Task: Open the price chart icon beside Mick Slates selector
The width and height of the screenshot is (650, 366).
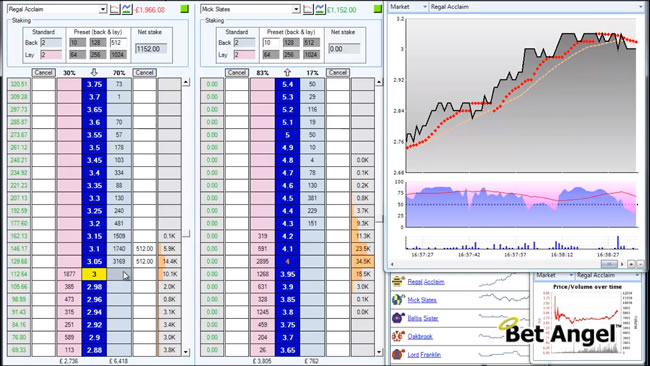Action: [308, 9]
